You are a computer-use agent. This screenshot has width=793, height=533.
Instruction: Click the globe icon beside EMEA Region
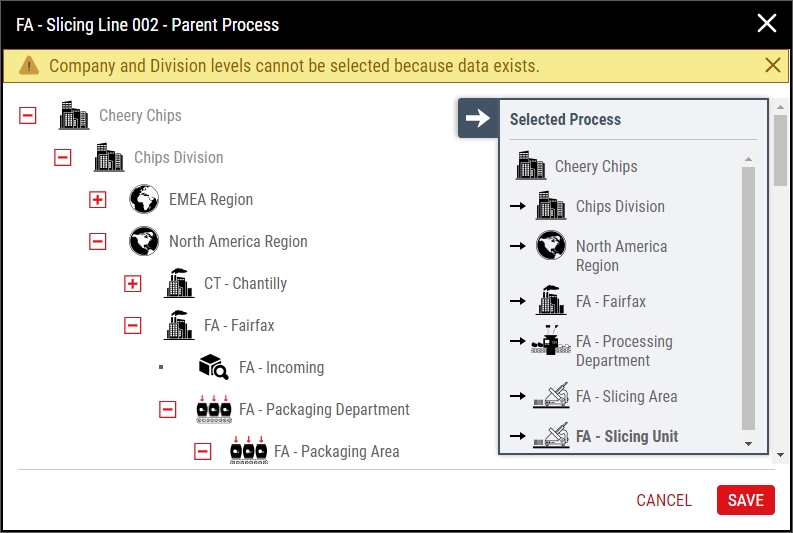click(144, 199)
